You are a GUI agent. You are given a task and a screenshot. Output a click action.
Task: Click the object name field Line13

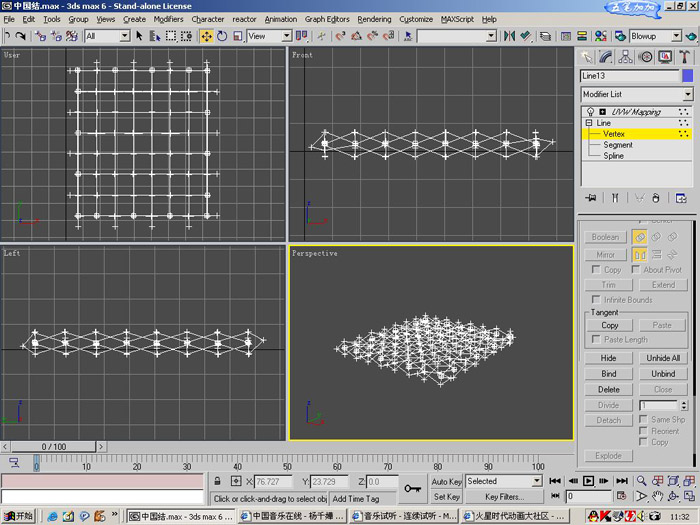tap(630, 75)
